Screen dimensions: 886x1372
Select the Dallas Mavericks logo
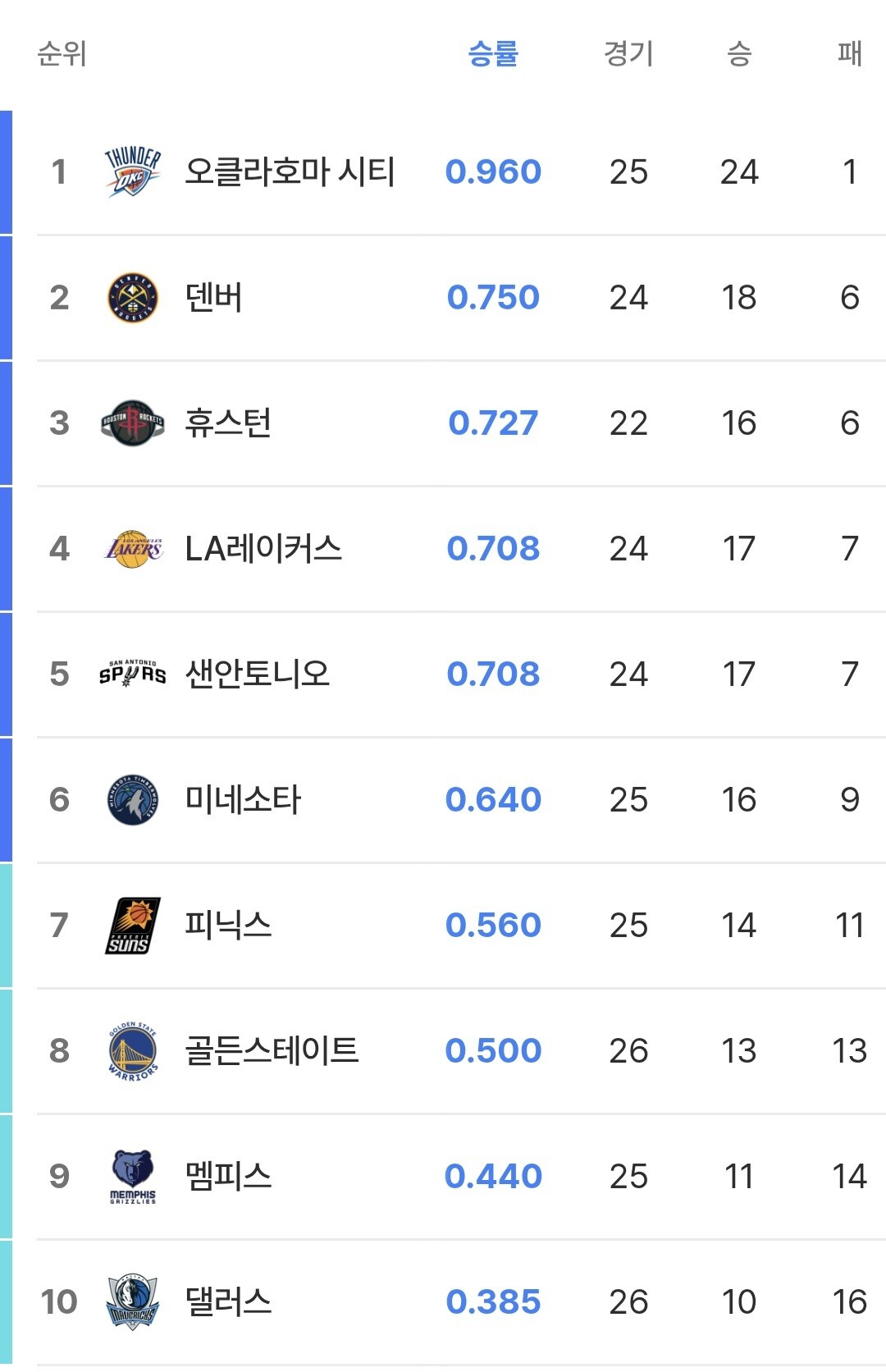(132, 1302)
